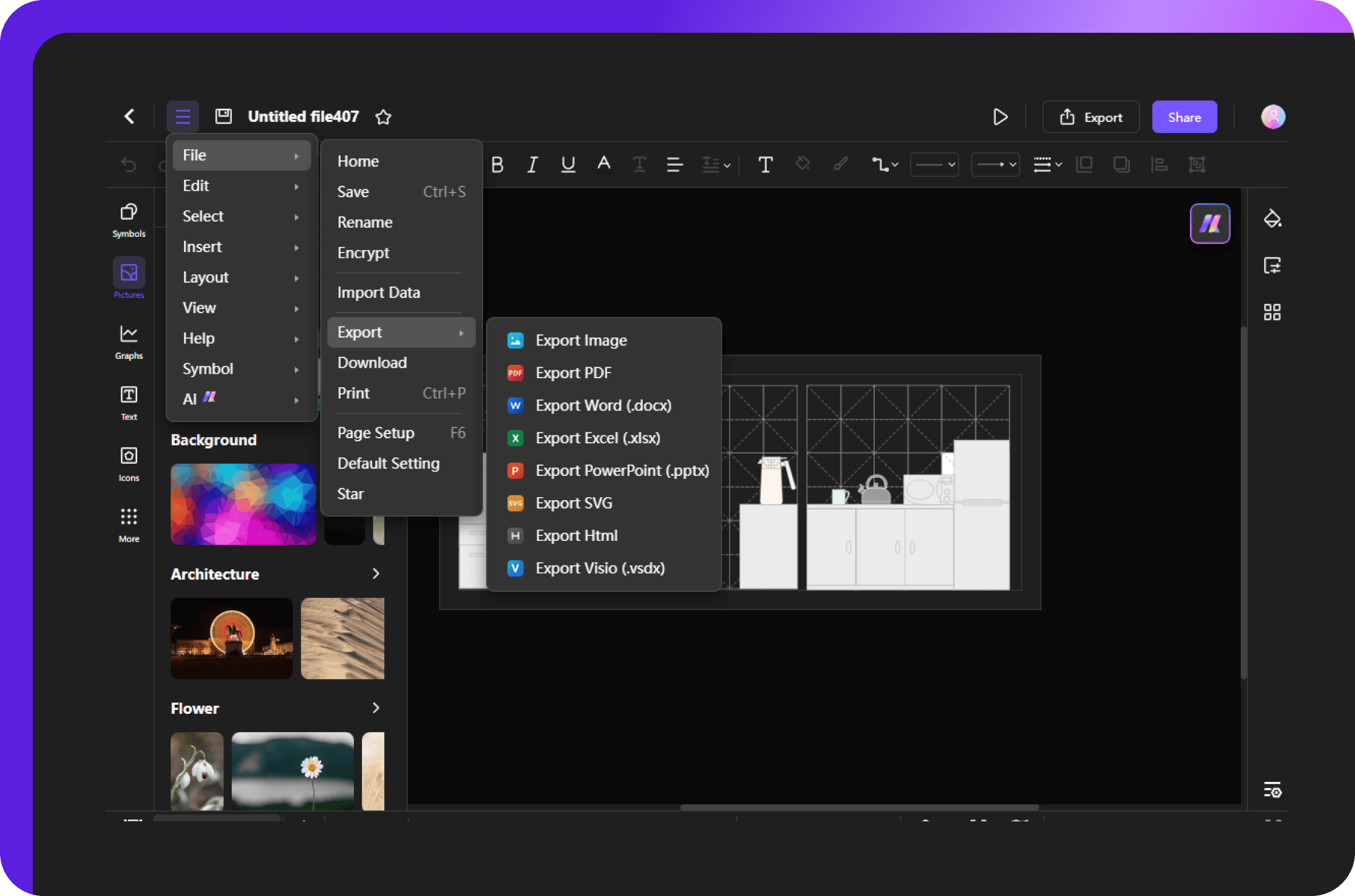Click the Share button
Viewport: 1355px width, 896px height.
click(x=1184, y=117)
